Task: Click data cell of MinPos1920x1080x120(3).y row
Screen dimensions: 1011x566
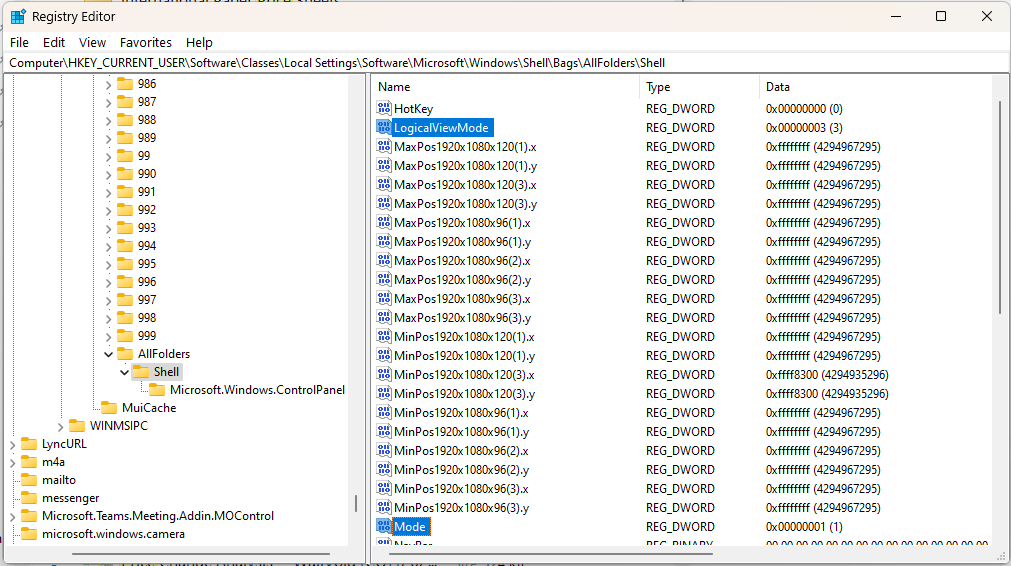Action: click(x=827, y=394)
